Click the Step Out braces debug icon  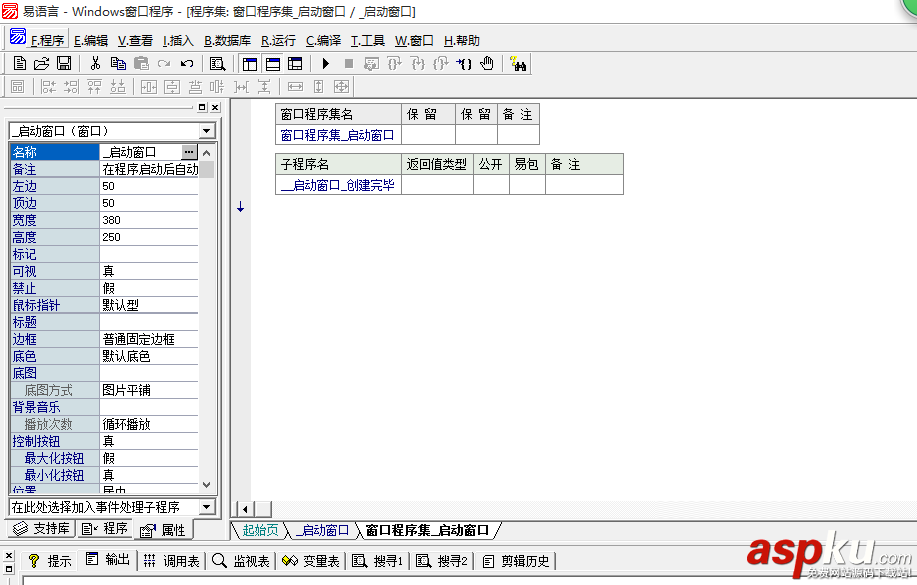(440, 63)
